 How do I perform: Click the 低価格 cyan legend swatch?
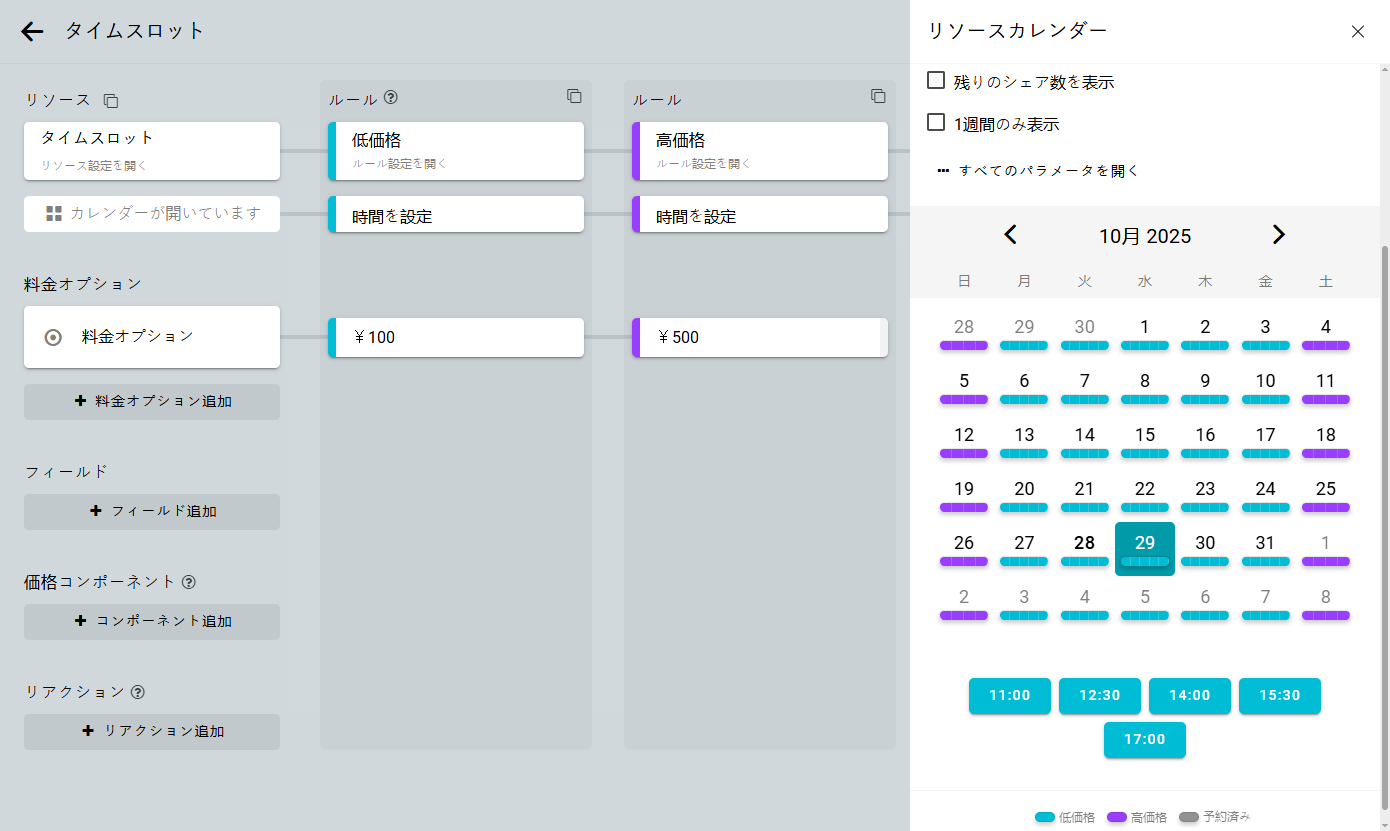(x=1045, y=817)
